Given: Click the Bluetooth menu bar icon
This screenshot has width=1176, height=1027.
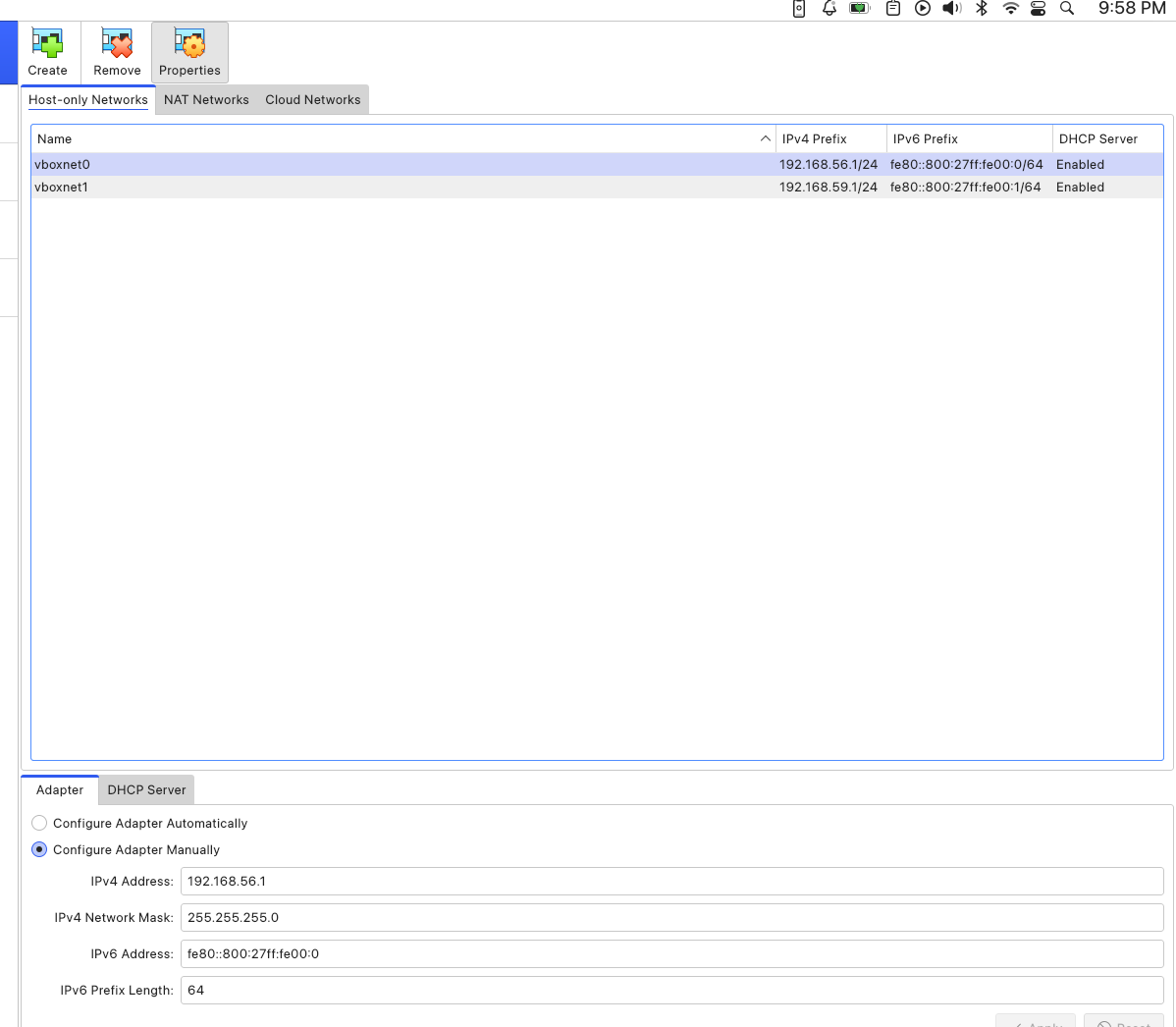Looking at the screenshot, I should (981, 9).
